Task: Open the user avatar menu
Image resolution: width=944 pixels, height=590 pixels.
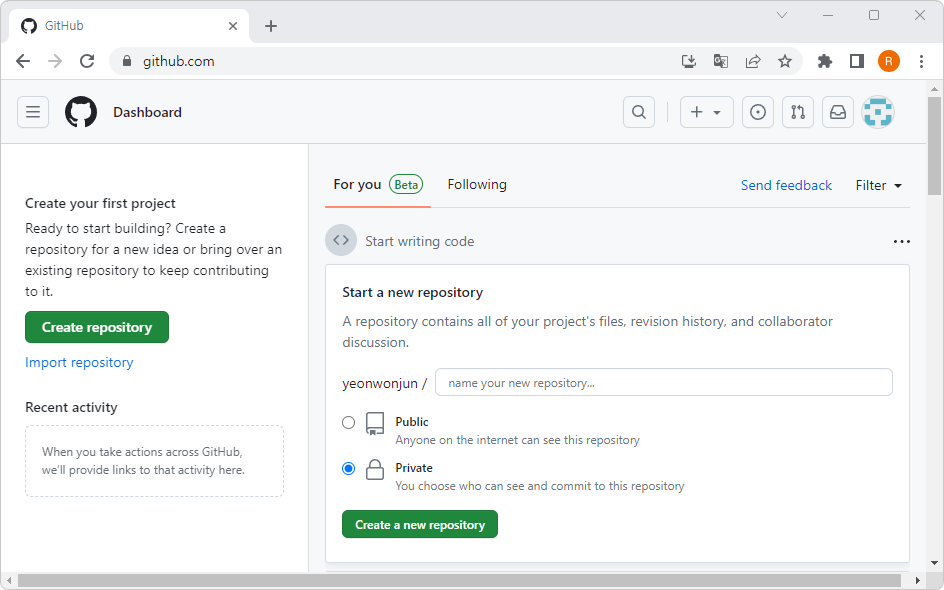Action: (x=878, y=112)
